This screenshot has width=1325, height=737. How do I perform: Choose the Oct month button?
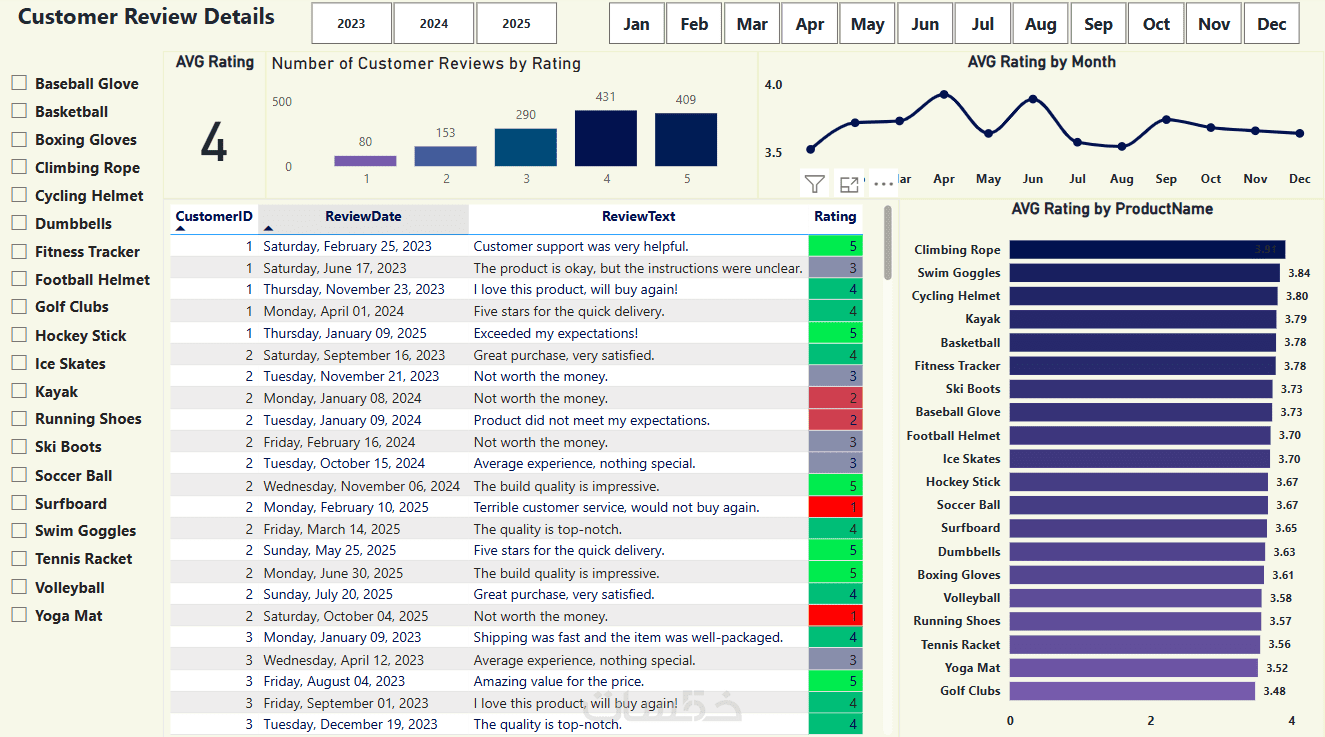1156,24
